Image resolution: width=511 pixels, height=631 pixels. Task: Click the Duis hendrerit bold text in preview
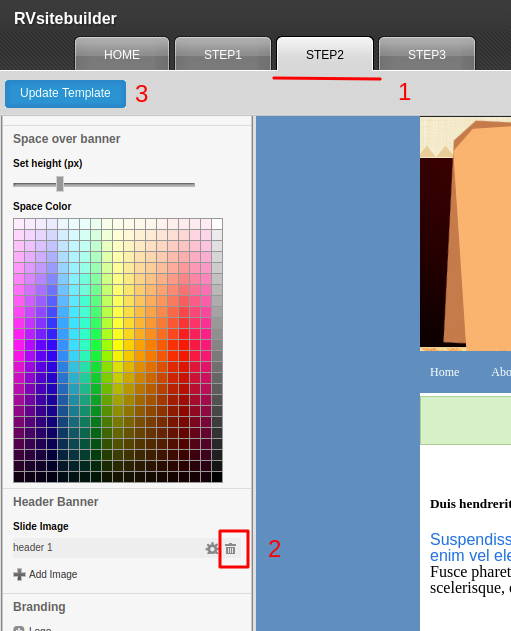click(470, 504)
